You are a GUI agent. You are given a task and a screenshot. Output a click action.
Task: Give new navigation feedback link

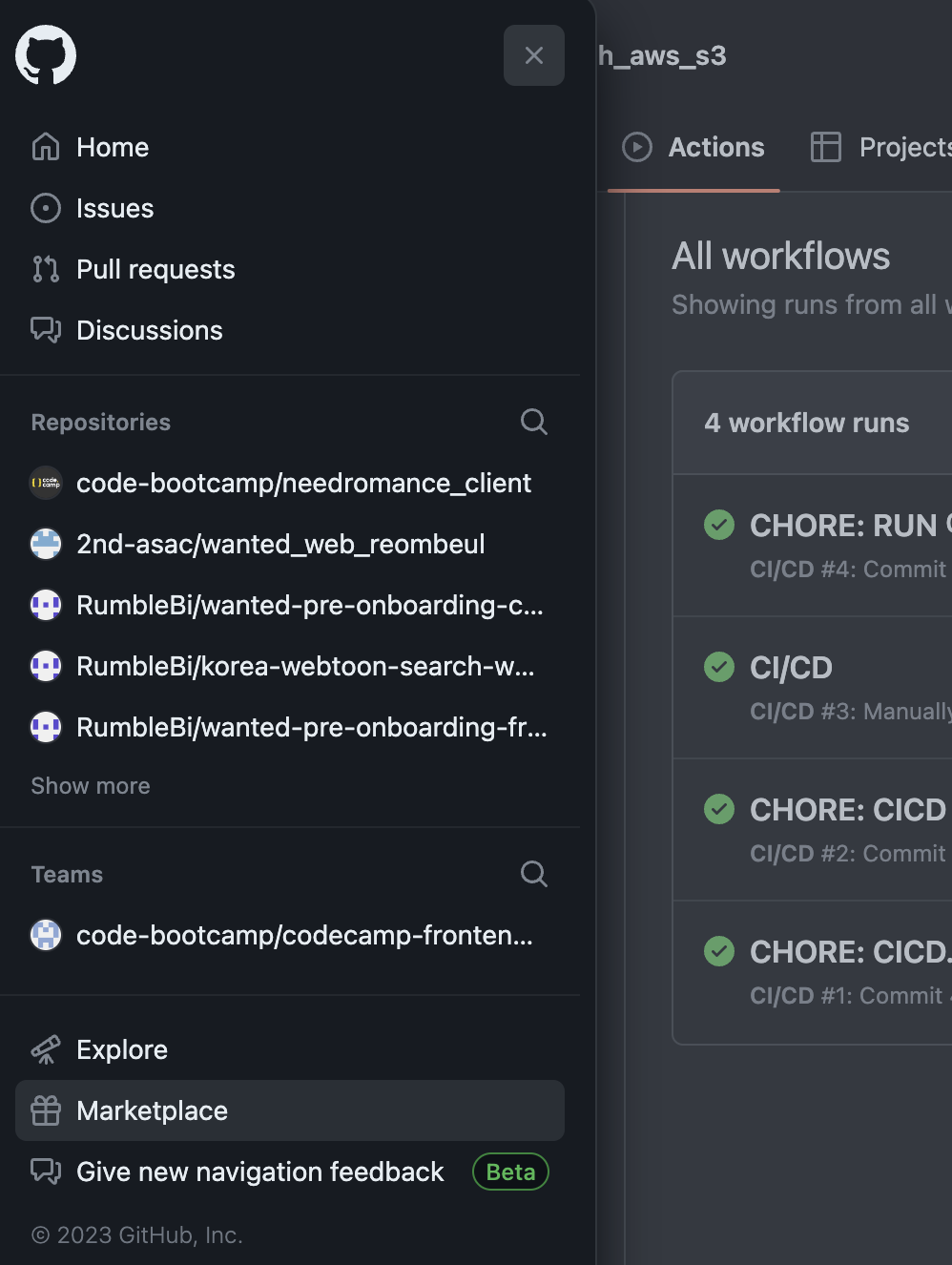click(x=259, y=1172)
